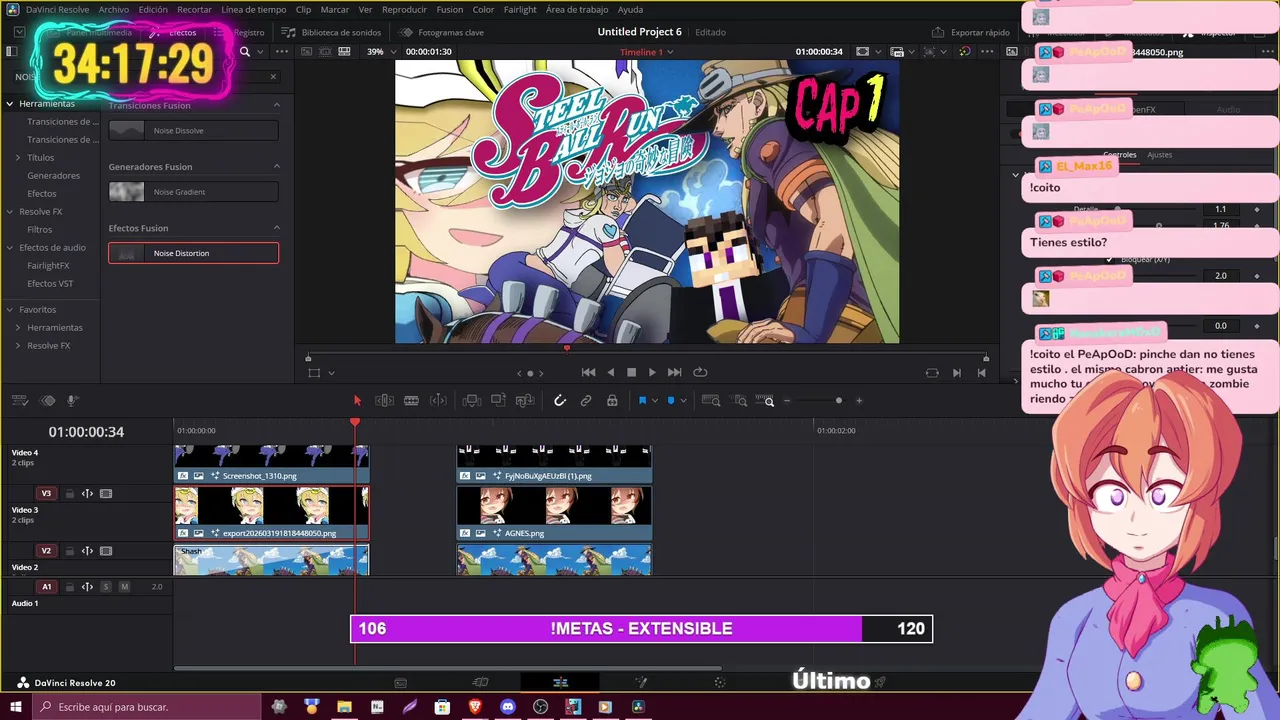Select the arrow Selection mode tool

pos(357,401)
